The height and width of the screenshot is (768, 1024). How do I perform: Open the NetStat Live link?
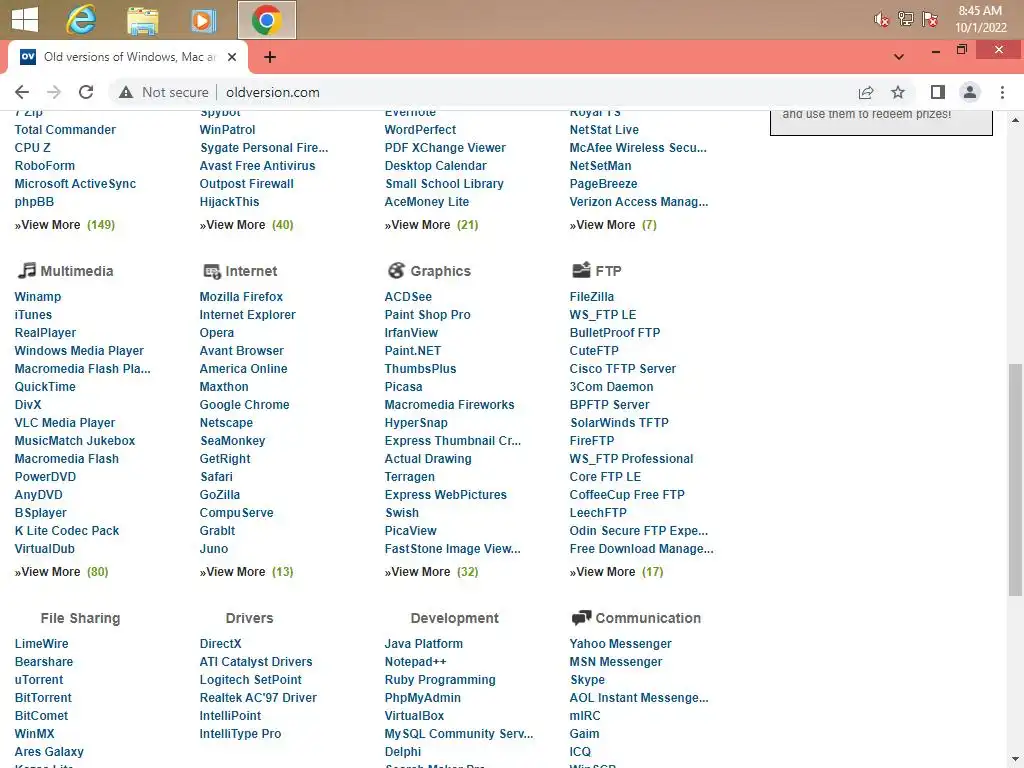604,129
